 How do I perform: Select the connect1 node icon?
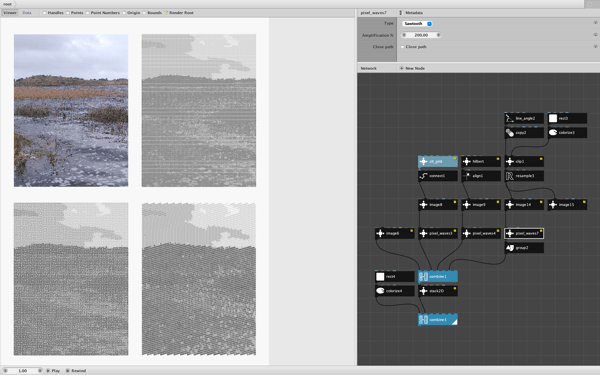pyautogui.click(x=423, y=176)
